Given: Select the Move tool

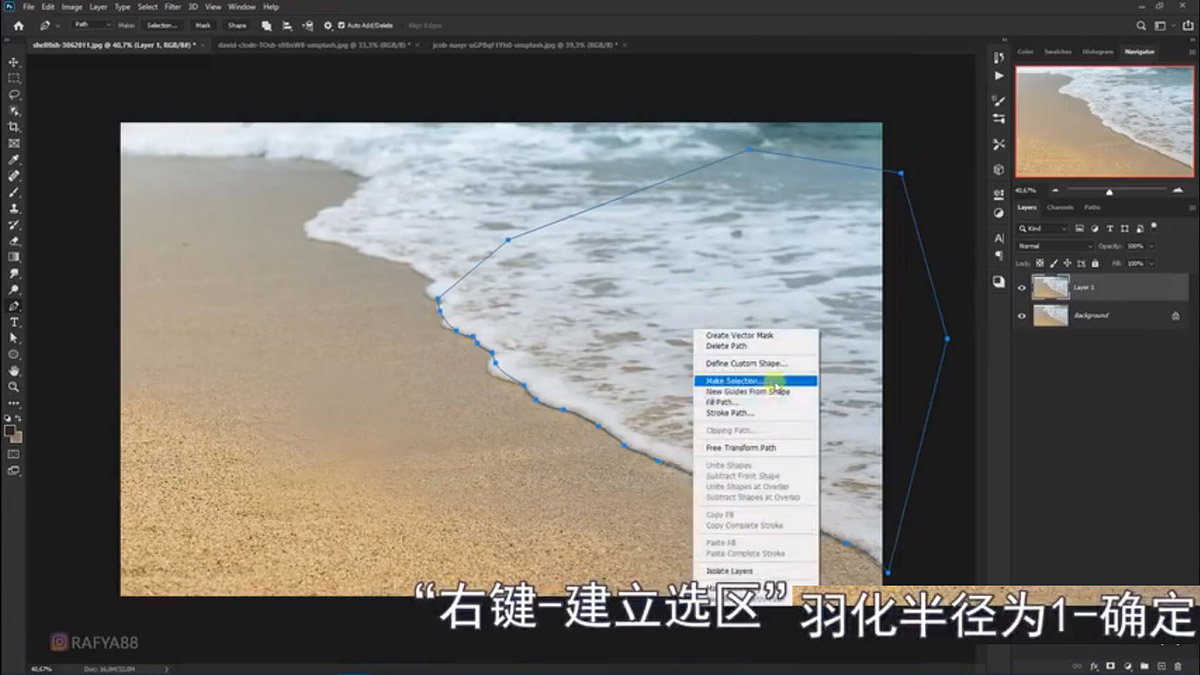Looking at the screenshot, I should (12, 64).
